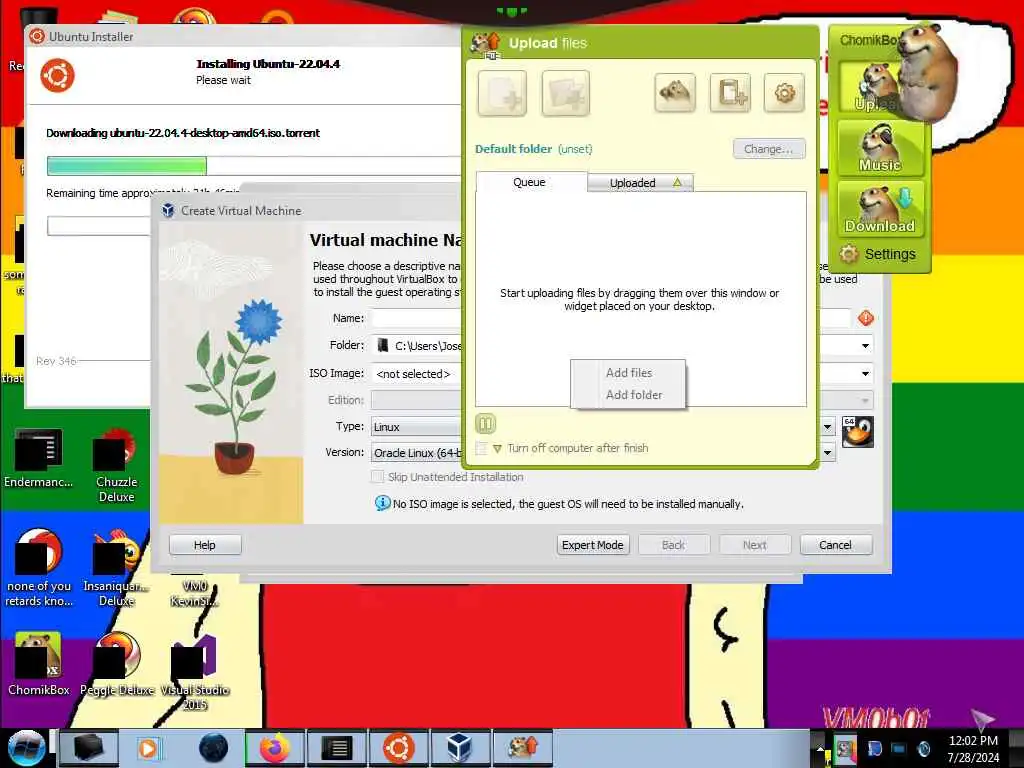Open Endermanc... desktop shortcut
Viewport: 1024px width, 768px height.
(38, 458)
